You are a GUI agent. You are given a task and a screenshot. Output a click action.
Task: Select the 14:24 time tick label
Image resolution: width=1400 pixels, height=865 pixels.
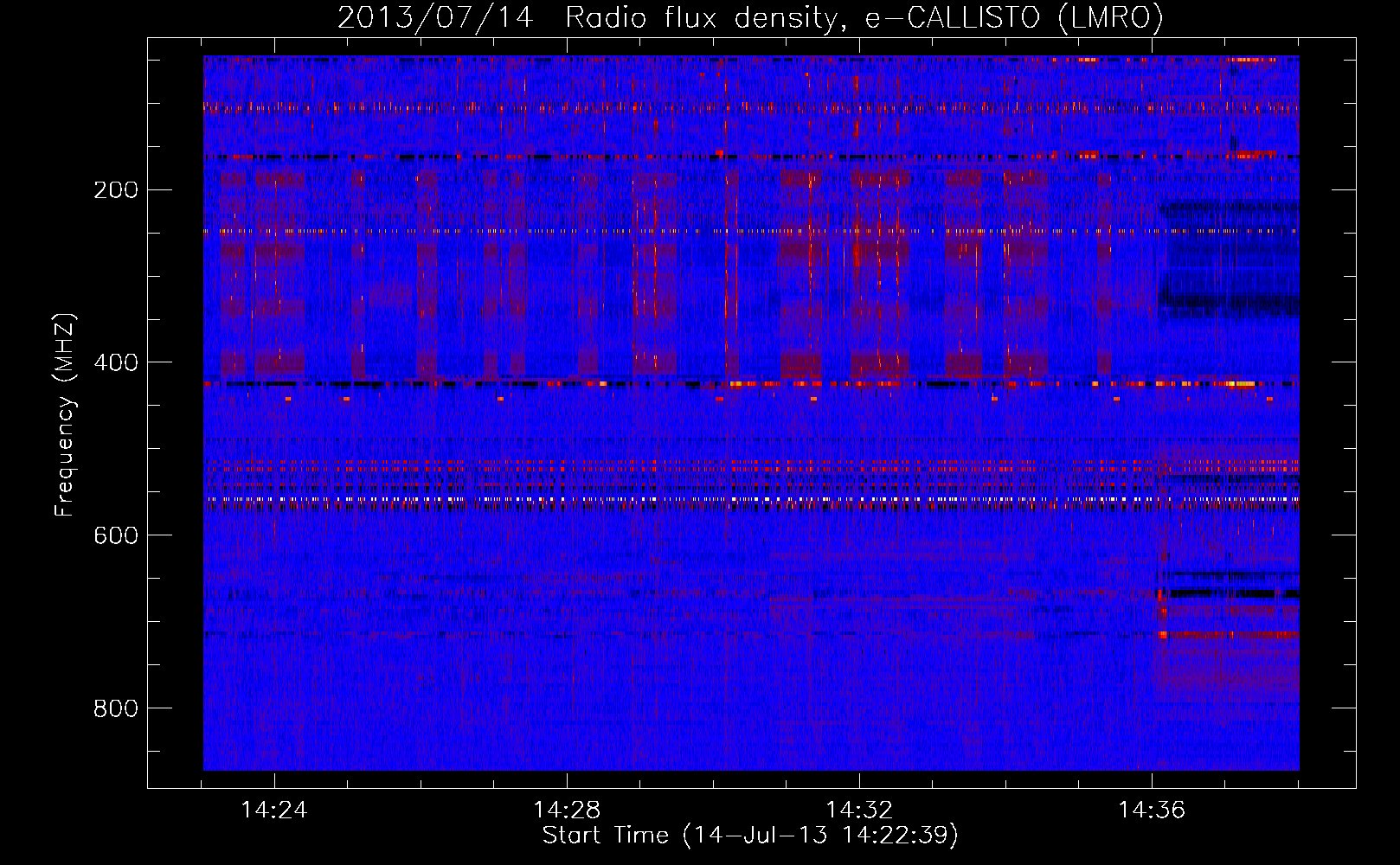click(274, 811)
